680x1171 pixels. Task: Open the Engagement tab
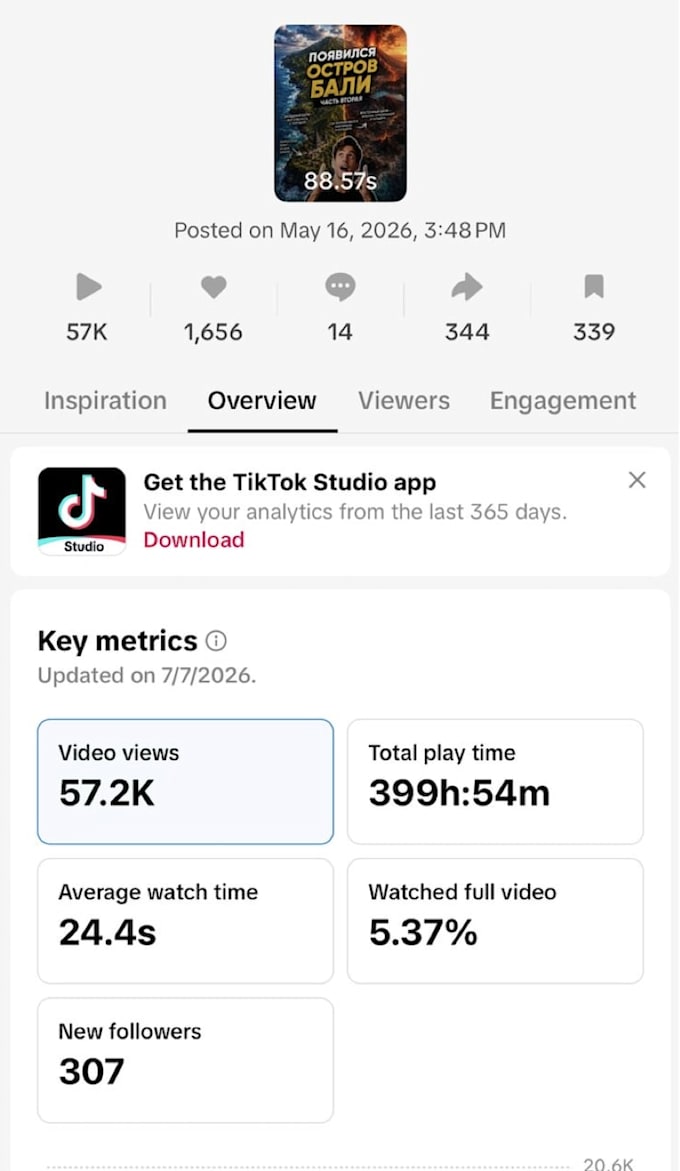click(x=563, y=401)
